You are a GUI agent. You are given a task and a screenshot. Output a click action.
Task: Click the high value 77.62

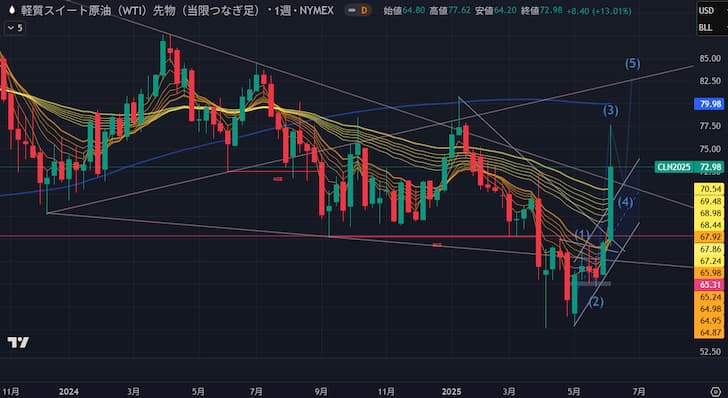pyautogui.click(x=459, y=10)
